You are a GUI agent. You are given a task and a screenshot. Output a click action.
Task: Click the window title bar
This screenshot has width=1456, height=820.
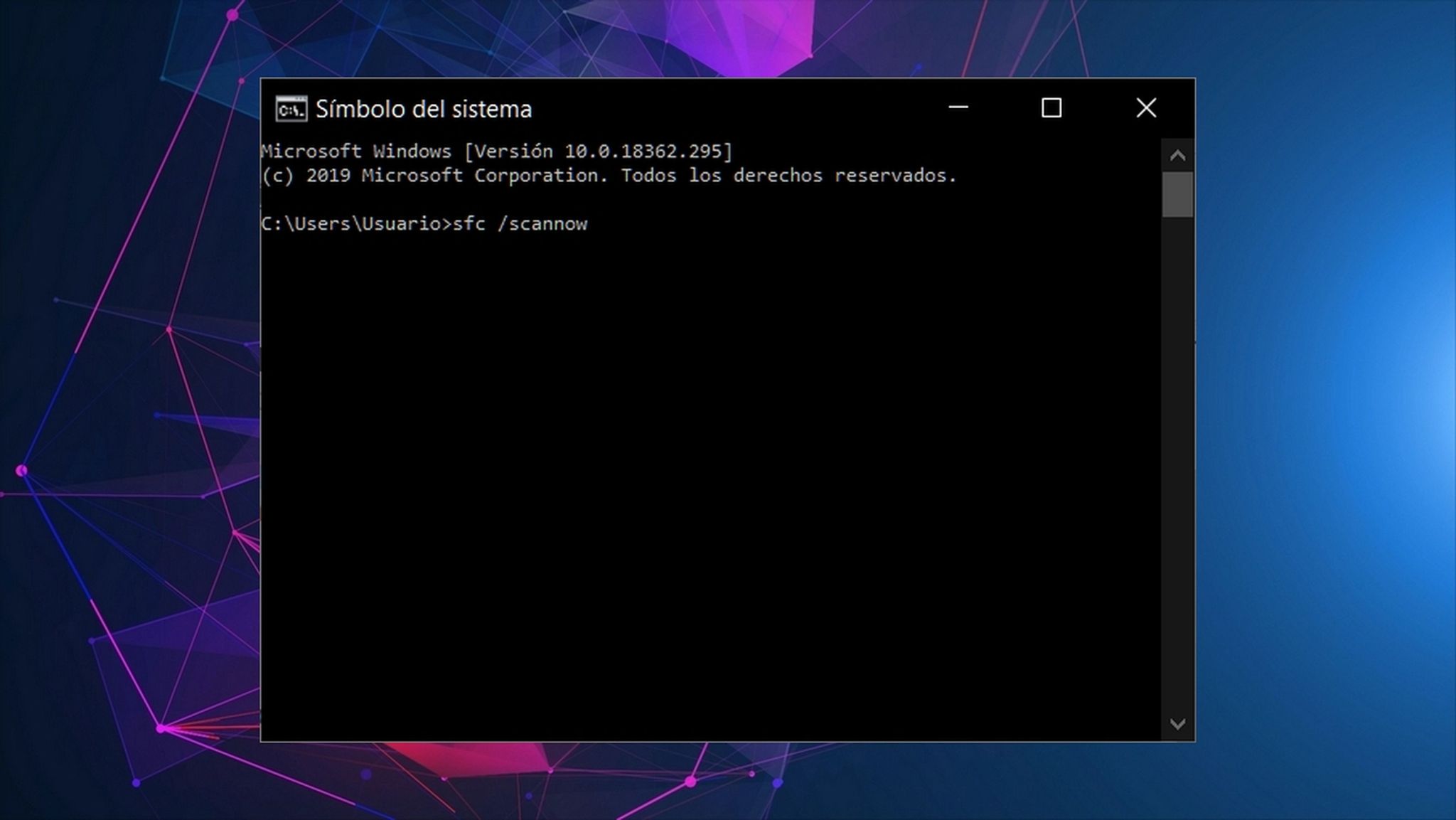coord(711,108)
